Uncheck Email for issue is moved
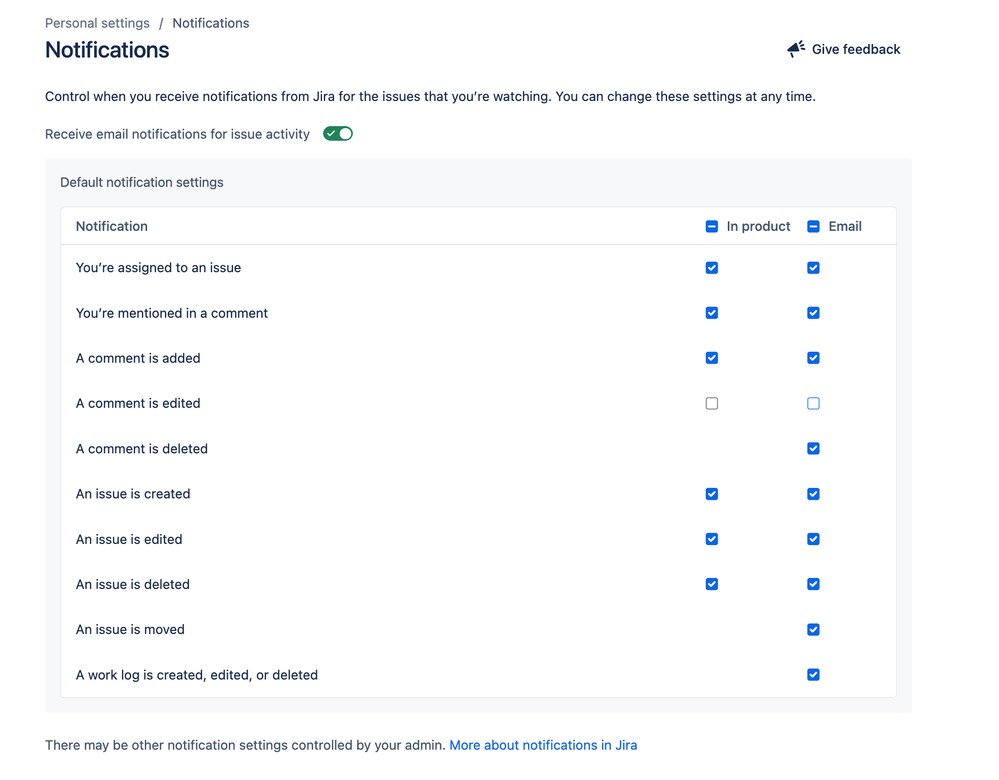999x780 pixels. pos(813,630)
